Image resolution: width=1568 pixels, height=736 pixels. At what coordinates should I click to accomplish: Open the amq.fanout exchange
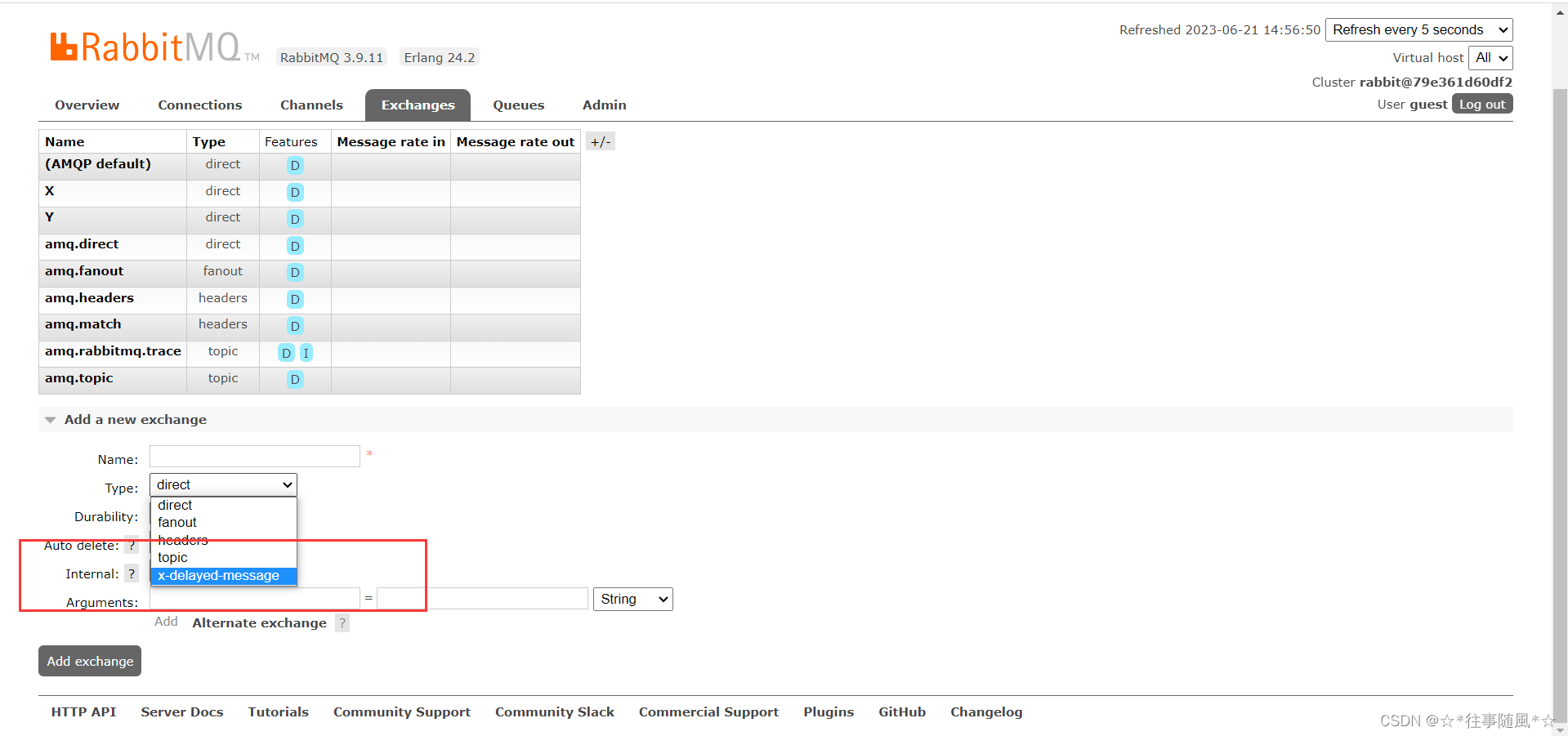coord(84,270)
